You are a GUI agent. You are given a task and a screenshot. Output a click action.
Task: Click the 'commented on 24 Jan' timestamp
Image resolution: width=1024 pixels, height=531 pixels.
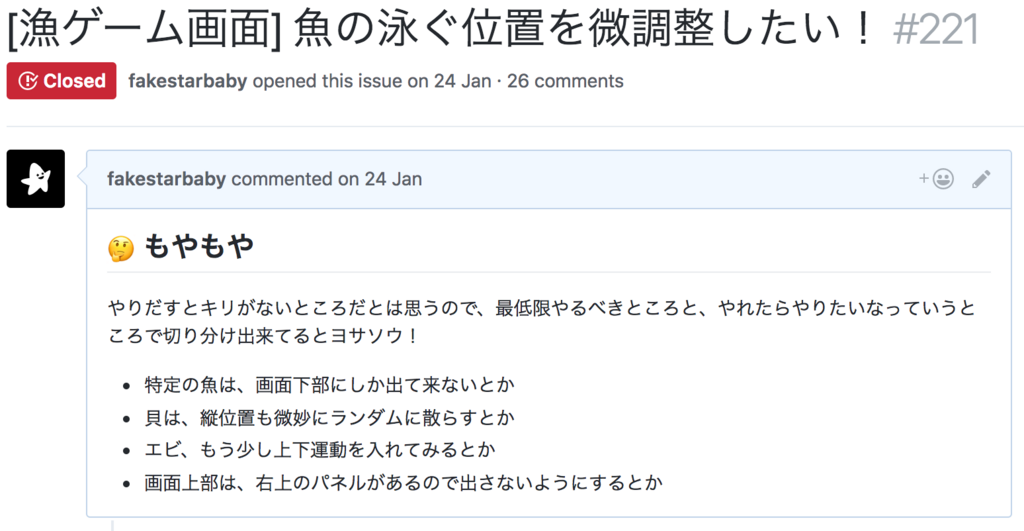pyautogui.click(x=327, y=179)
